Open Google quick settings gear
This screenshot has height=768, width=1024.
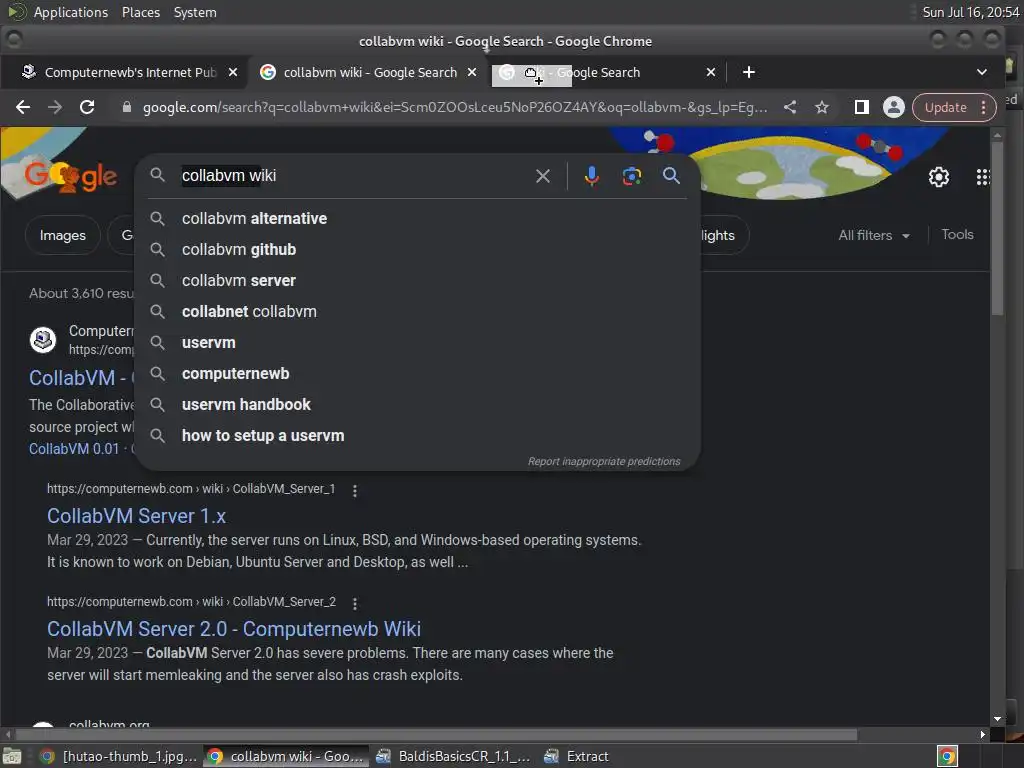[938, 176]
